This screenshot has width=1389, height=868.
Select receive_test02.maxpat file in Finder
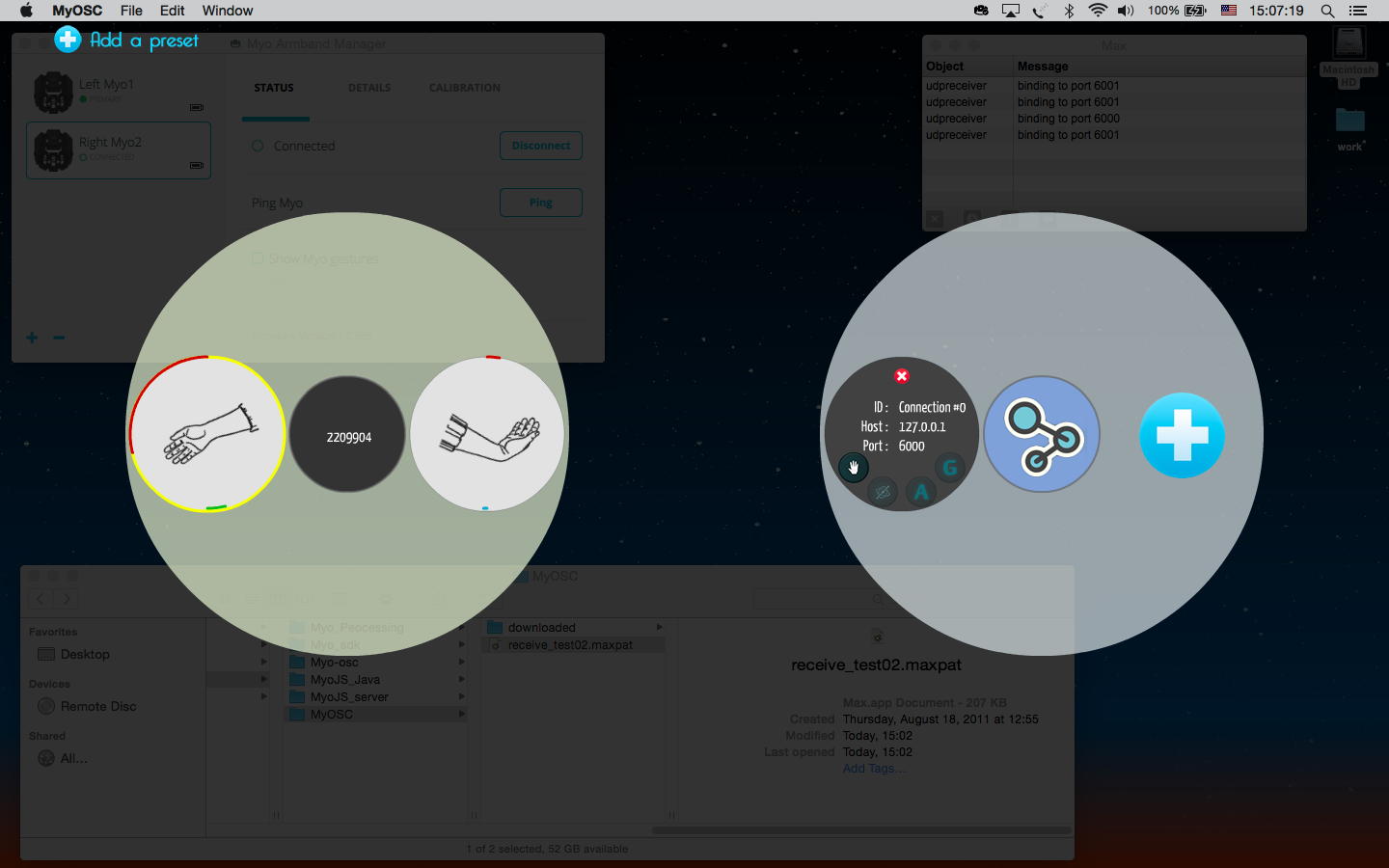[575, 645]
